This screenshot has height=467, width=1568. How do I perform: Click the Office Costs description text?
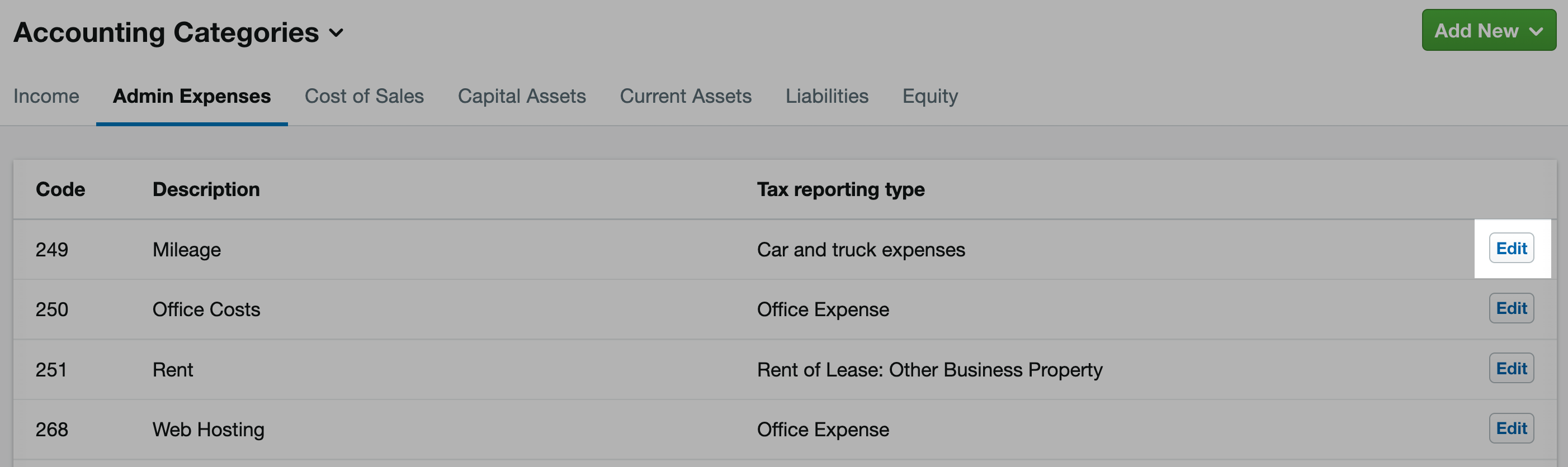206,309
